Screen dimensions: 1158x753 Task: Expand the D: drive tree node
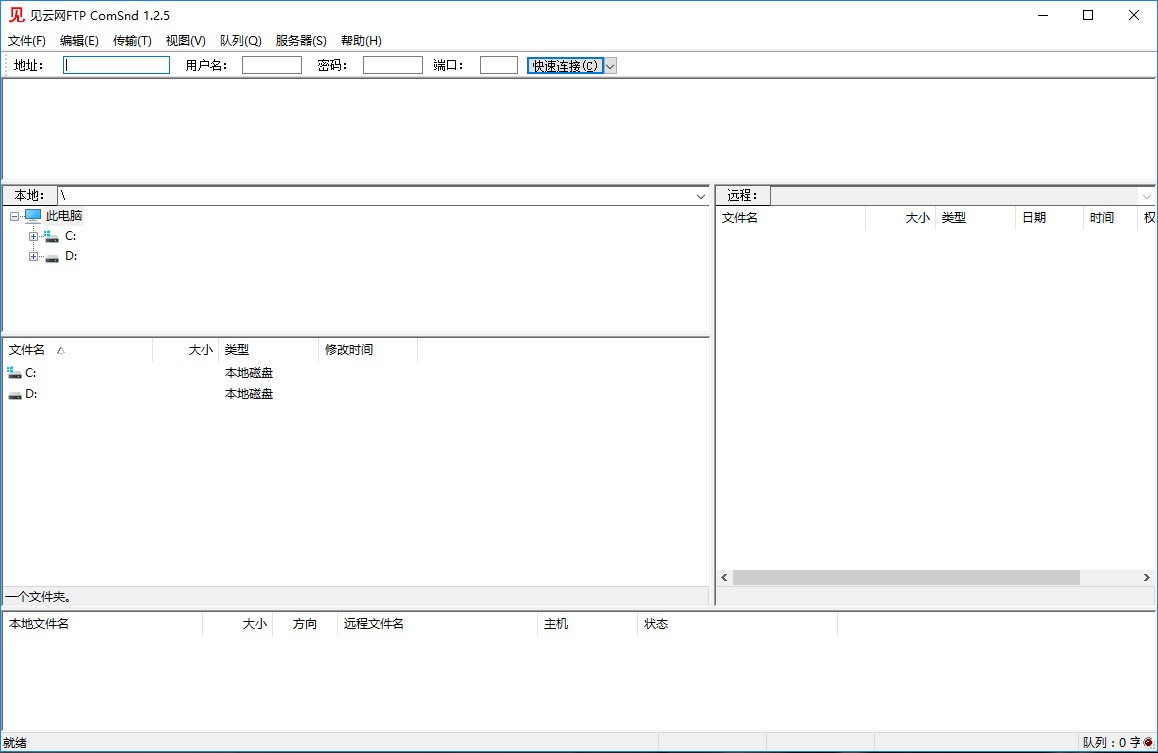pos(33,257)
